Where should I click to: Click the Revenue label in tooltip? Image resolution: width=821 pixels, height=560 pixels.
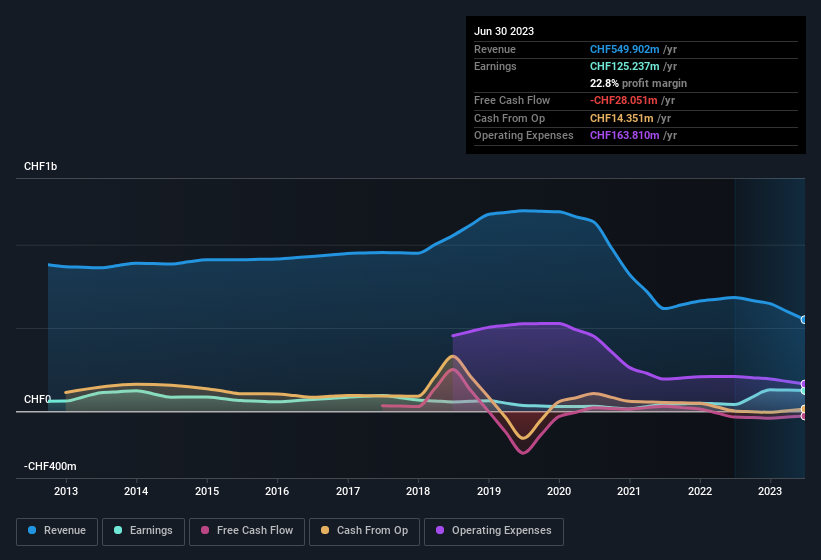(x=495, y=49)
